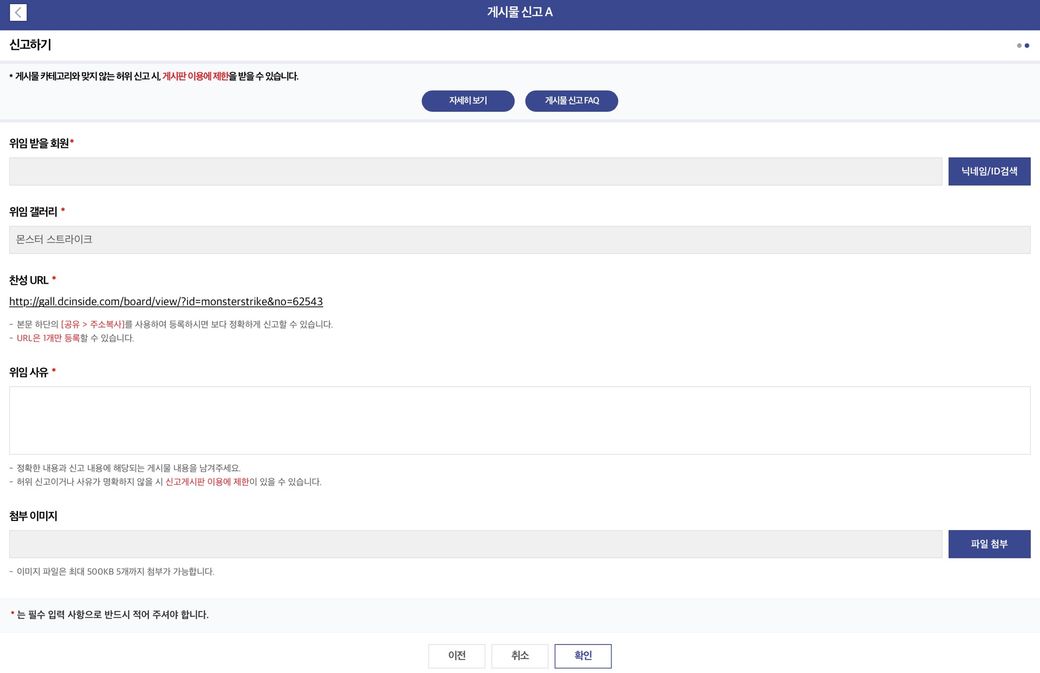Confirm the form with 확인

[583, 656]
